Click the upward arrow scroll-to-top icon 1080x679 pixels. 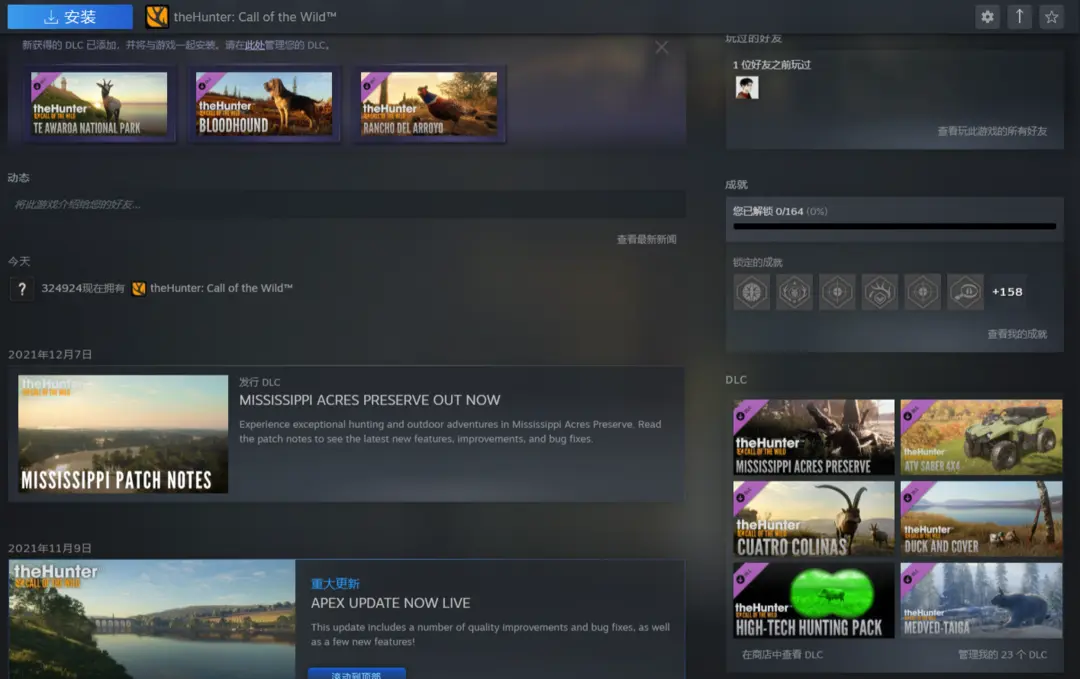pyautogui.click(x=1019, y=17)
